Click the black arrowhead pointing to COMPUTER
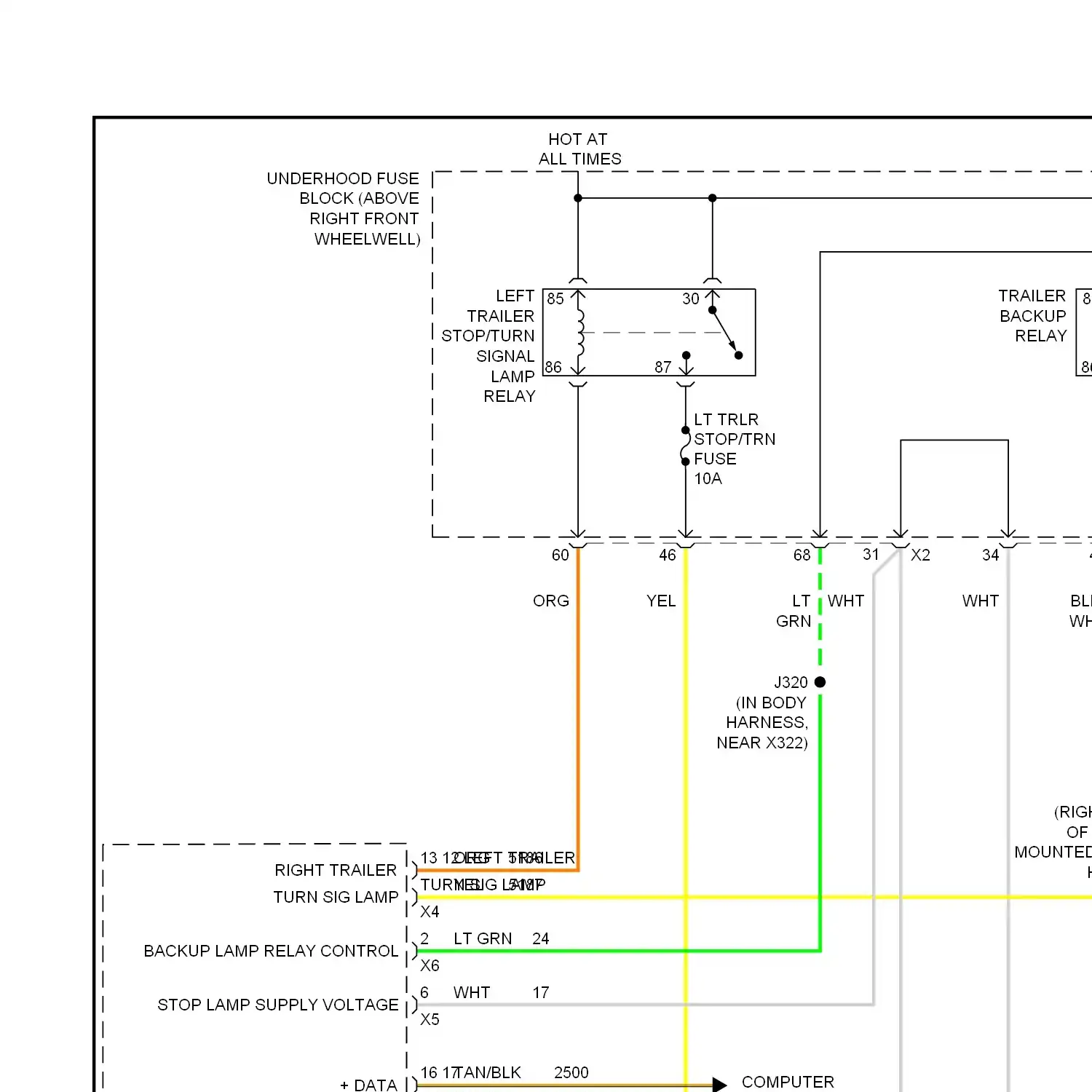The image size is (1092, 1092). [720, 1085]
